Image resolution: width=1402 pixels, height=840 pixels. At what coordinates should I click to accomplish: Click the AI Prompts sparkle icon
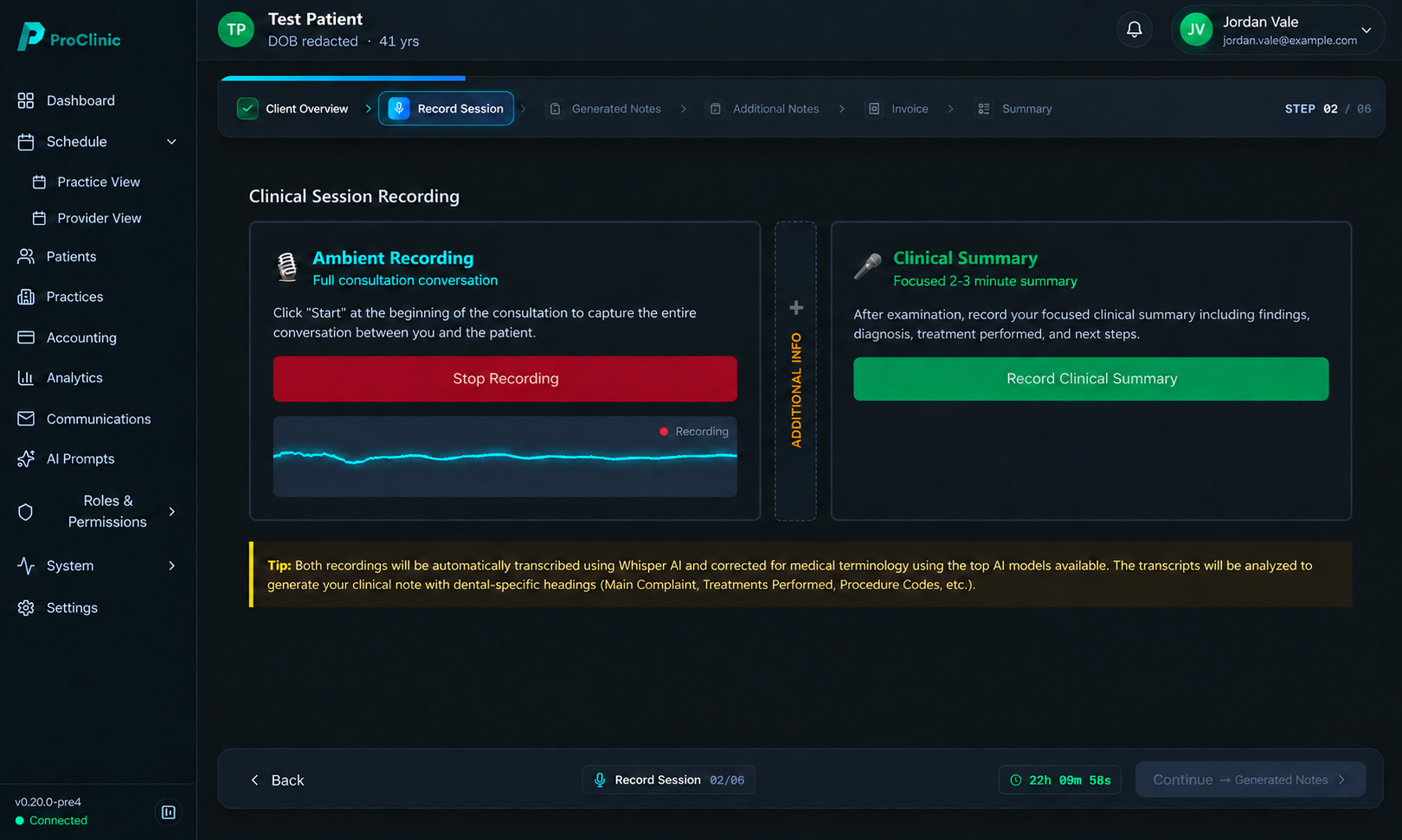click(26, 459)
